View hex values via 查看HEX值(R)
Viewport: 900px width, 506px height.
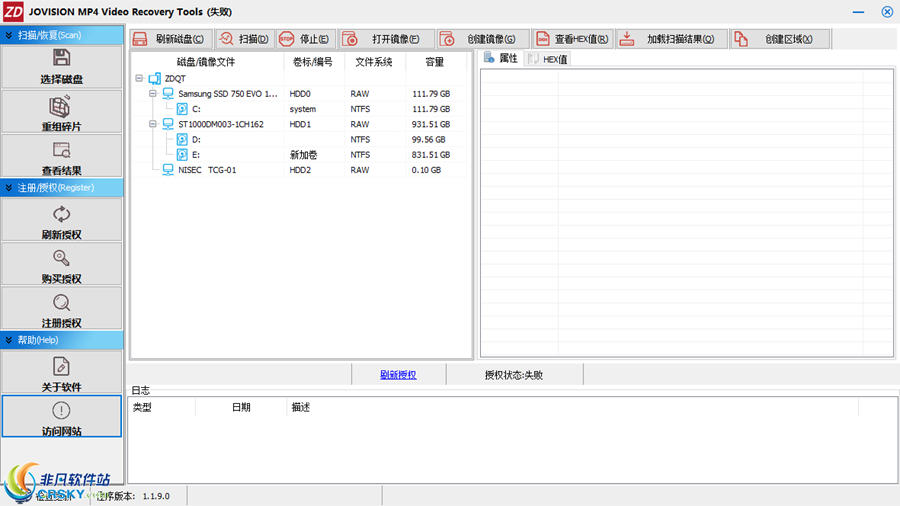pos(572,39)
